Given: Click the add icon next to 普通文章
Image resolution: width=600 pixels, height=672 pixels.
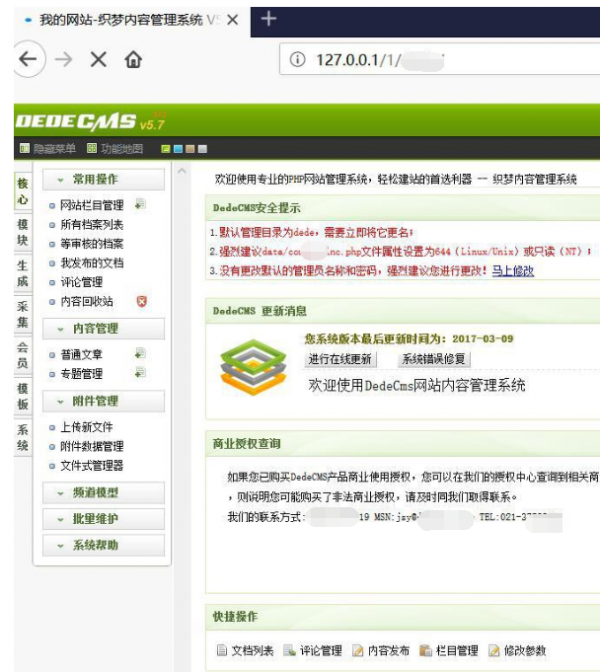Looking at the screenshot, I should click(140, 354).
